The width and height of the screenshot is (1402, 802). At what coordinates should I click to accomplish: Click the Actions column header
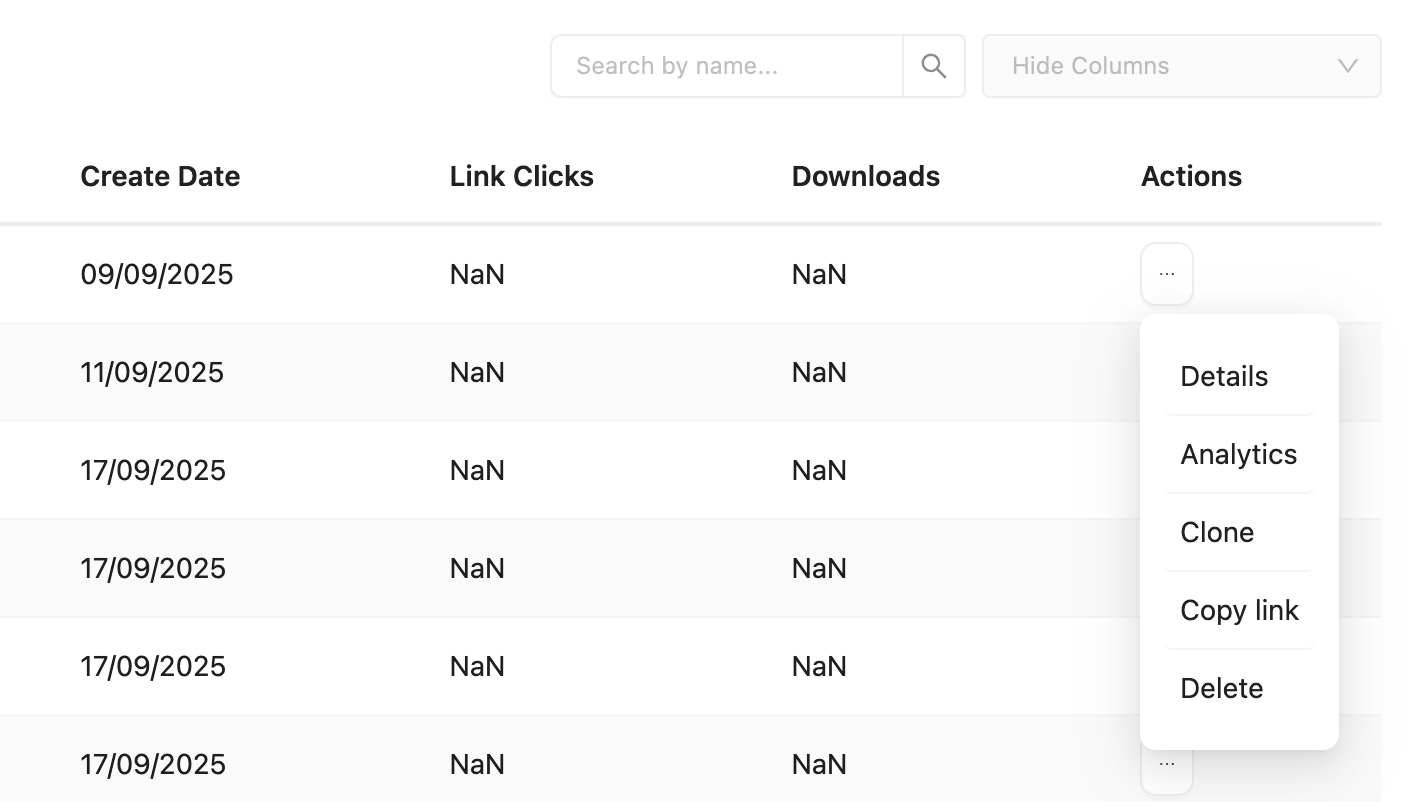pyautogui.click(x=1191, y=177)
